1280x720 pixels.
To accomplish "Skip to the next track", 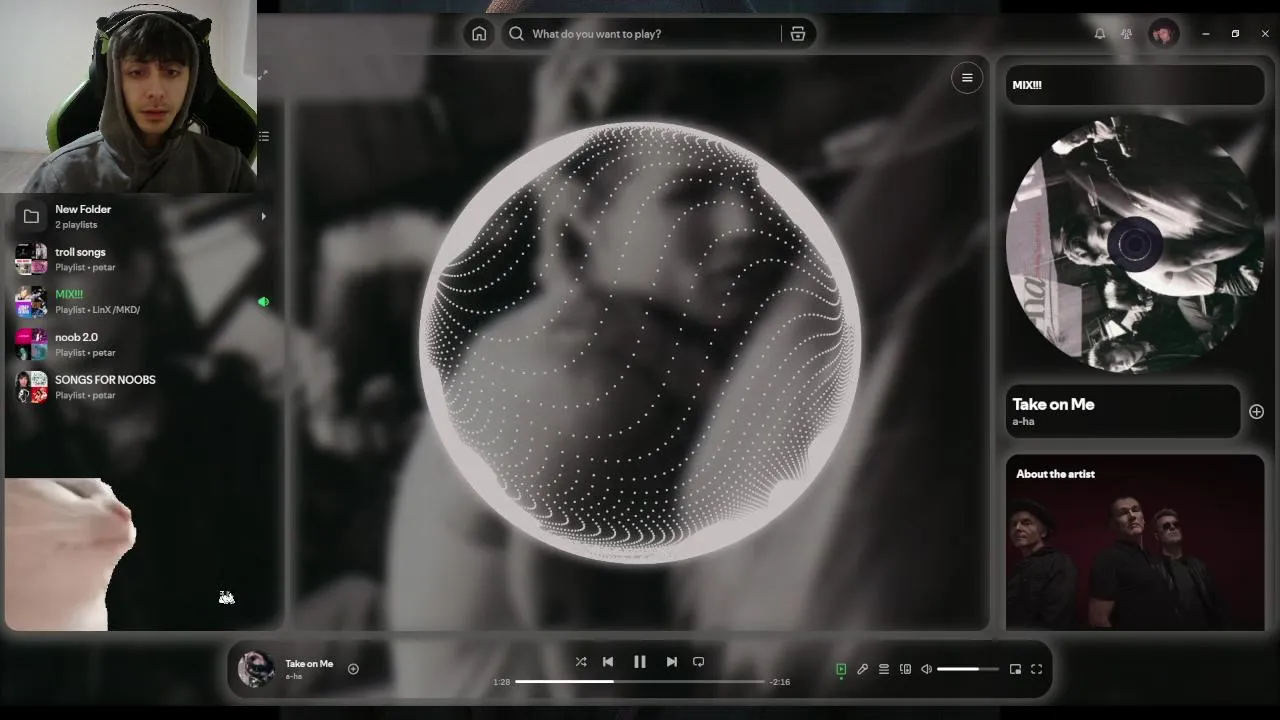I will (672, 662).
